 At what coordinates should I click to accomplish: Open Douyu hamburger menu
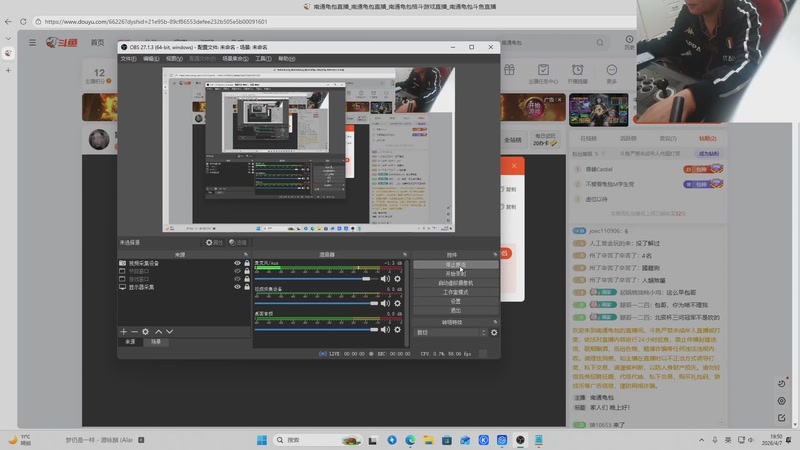coord(33,42)
